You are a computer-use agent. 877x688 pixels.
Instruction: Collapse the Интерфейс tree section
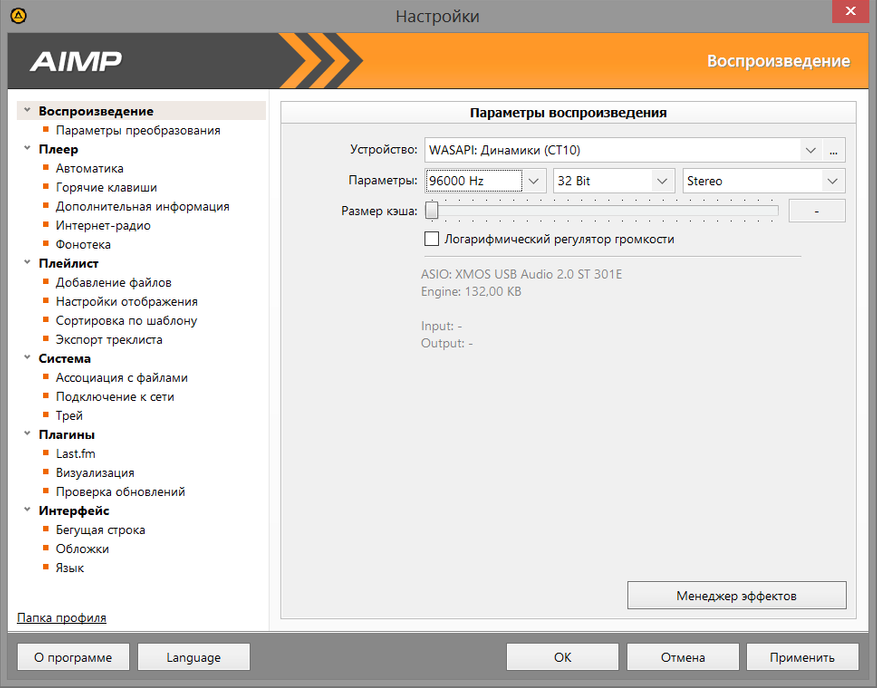tap(27, 510)
